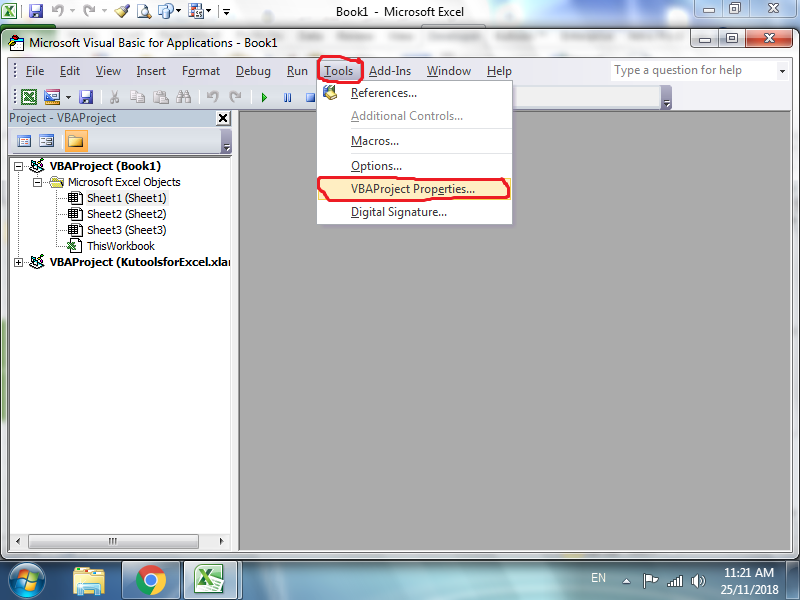This screenshot has height=600, width=800.
Task: Click the View Microsoft Excel toolbar icon
Action: (x=29, y=97)
